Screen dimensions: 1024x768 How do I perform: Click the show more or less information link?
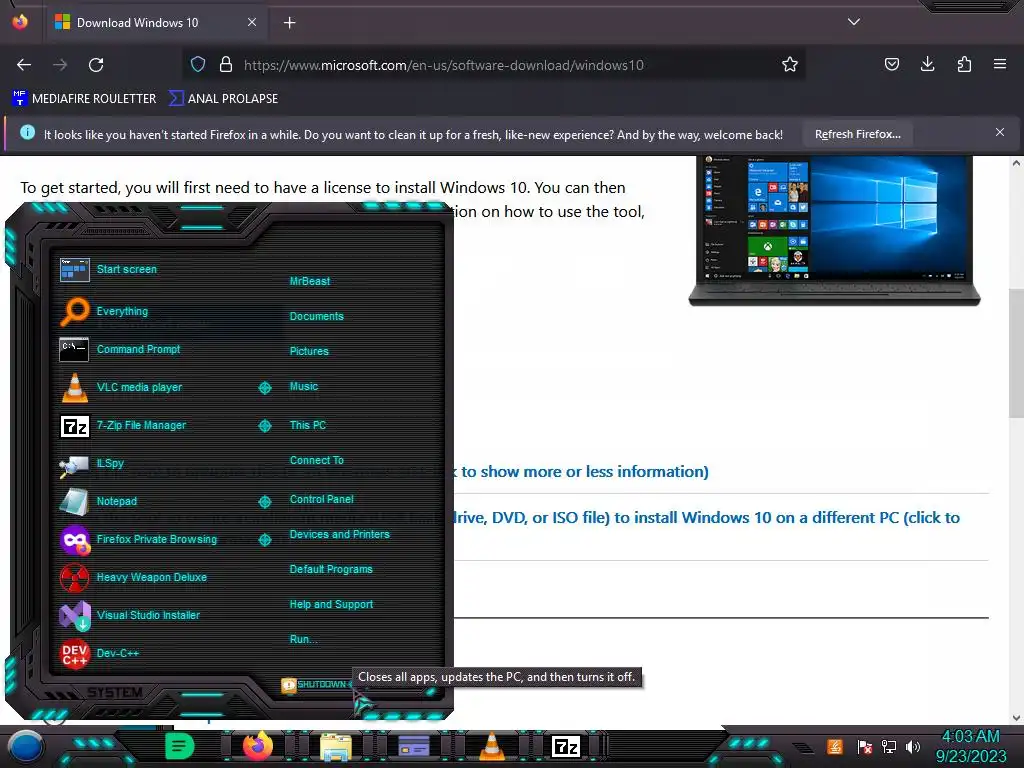pos(581,472)
